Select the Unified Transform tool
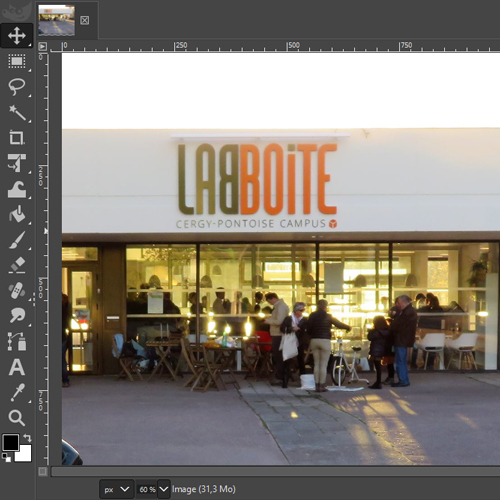Viewport: 500px width, 500px height. [x=17, y=163]
